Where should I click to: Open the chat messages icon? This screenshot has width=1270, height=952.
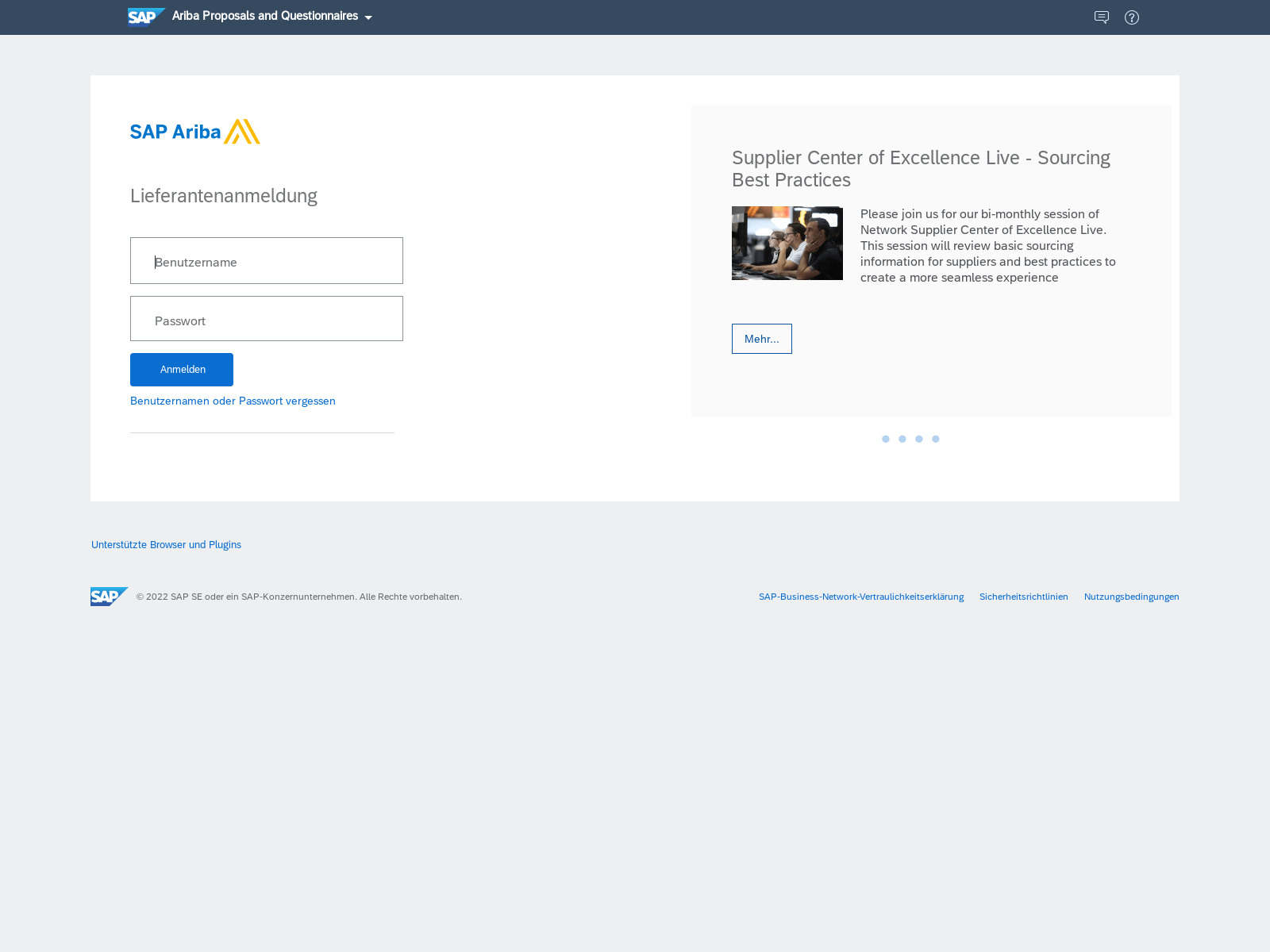coord(1101,17)
